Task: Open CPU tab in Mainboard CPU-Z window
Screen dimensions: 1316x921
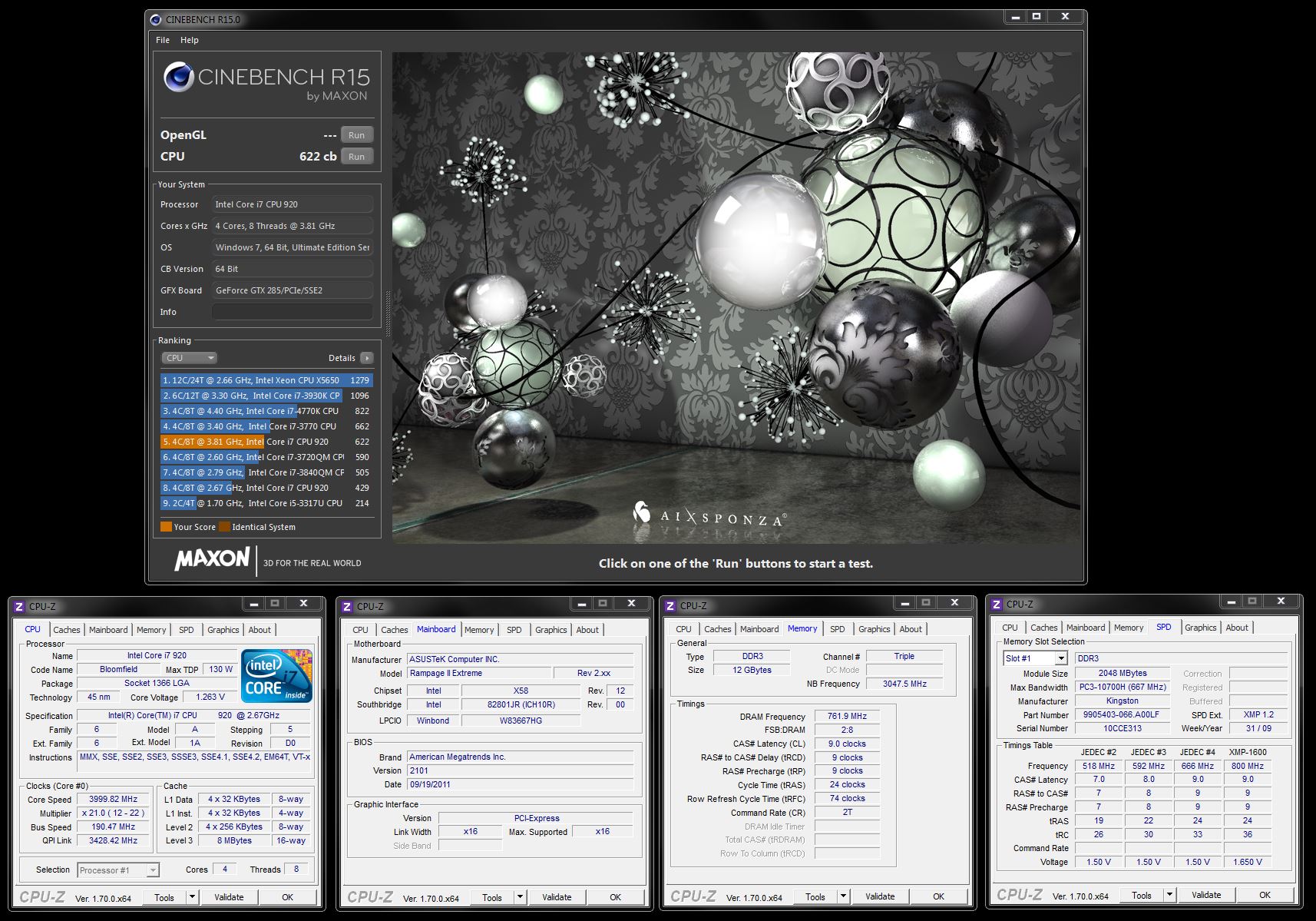Action: [361, 630]
